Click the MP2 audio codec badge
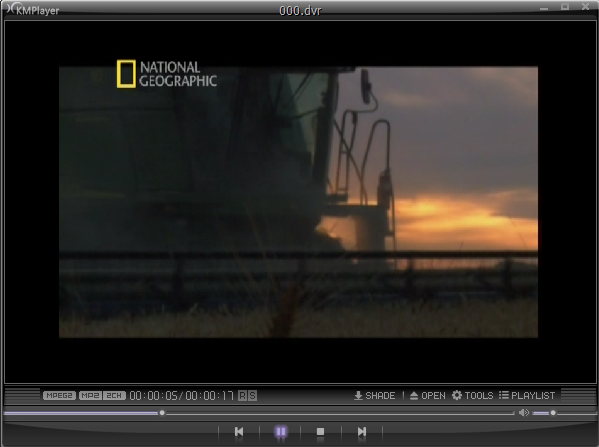Screen dimensions: 599x447 pos(90,395)
